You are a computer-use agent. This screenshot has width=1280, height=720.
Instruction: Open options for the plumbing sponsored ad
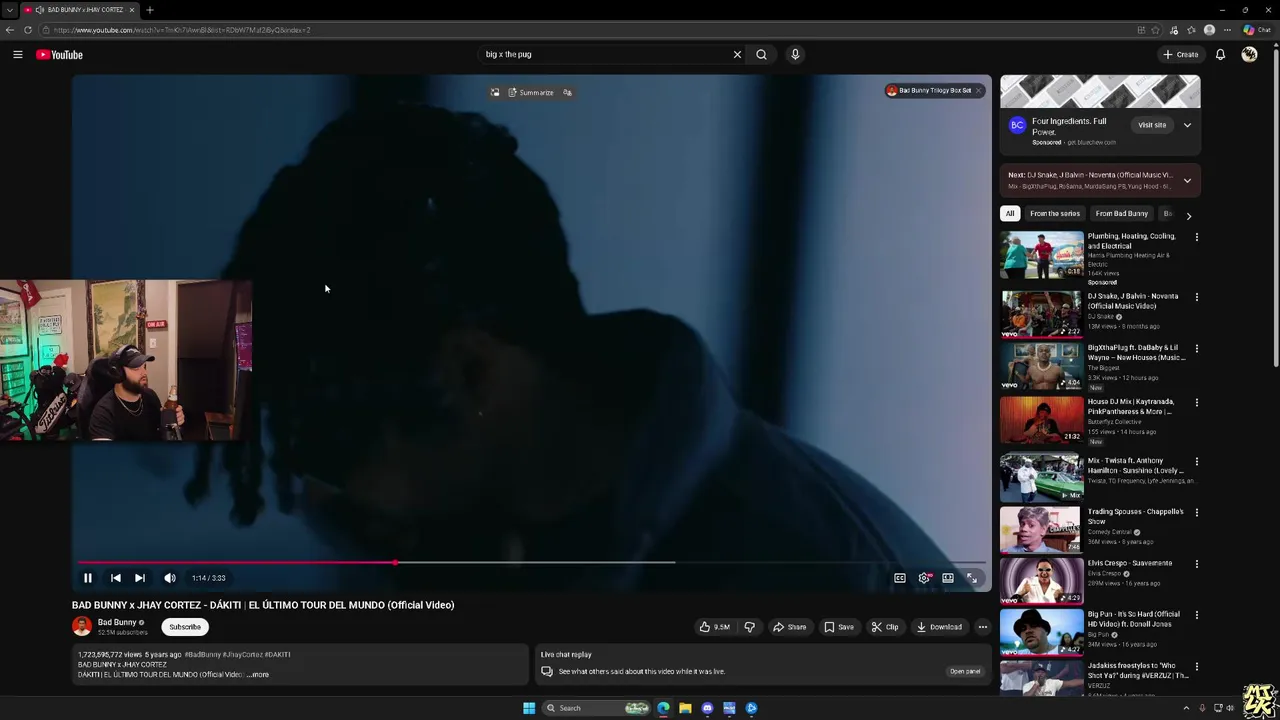point(1196,238)
